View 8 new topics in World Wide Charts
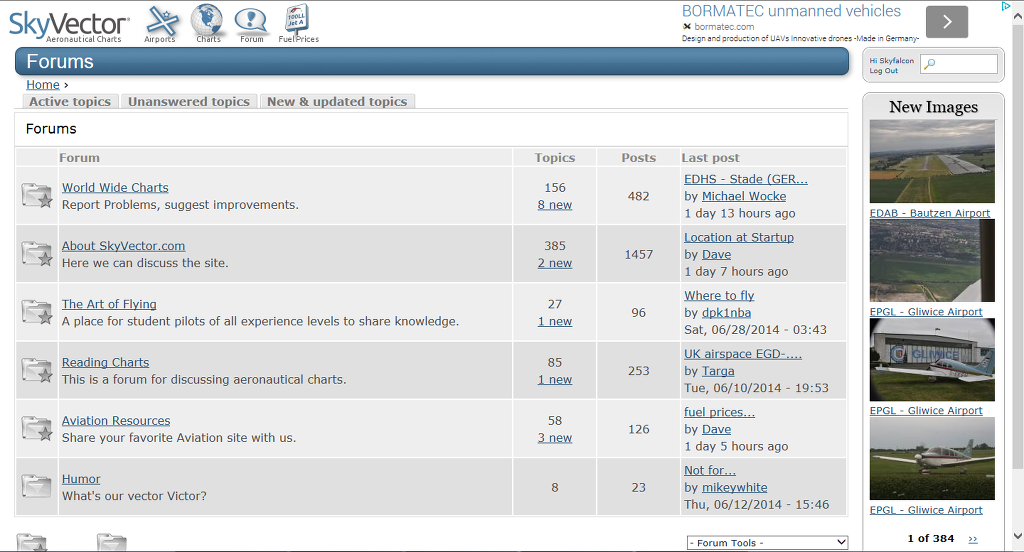Screen dimensions: 1024x552 point(555,204)
